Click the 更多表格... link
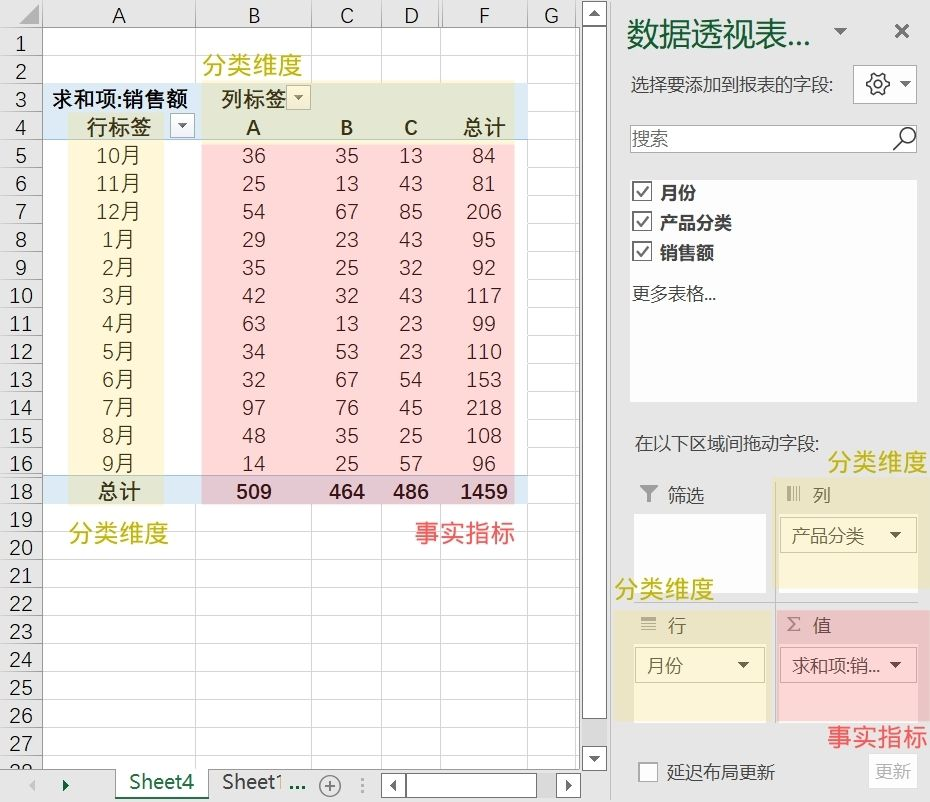Viewport: 930px width, 802px height. (x=673, y=294)
